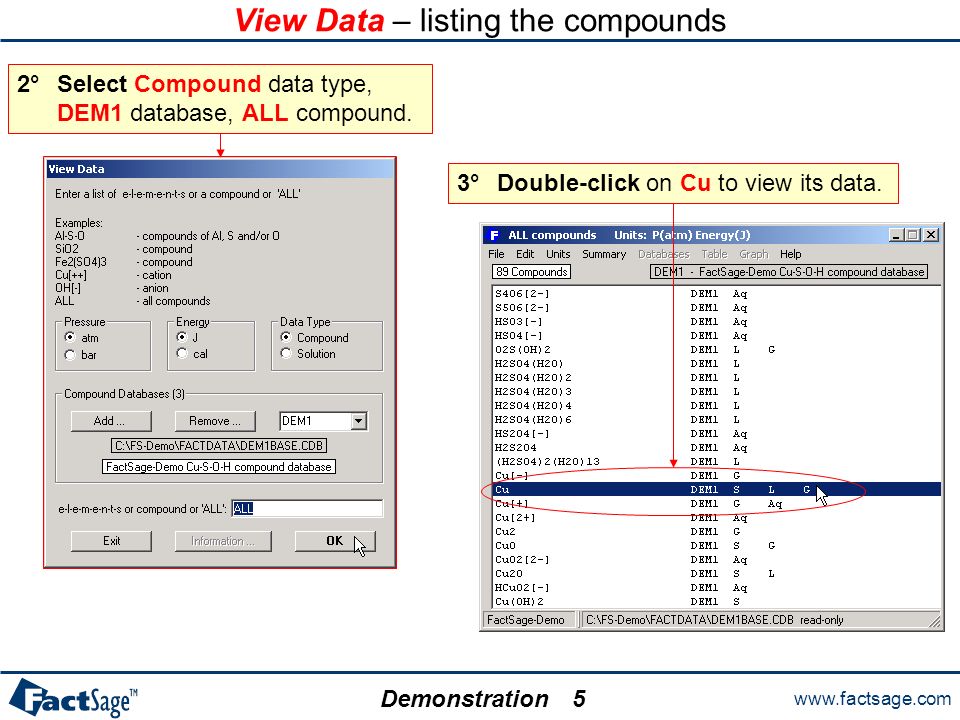This screenshot has width=960, height=720.
Task: Select the Cu2O compound row
Action: pos(716,574)
